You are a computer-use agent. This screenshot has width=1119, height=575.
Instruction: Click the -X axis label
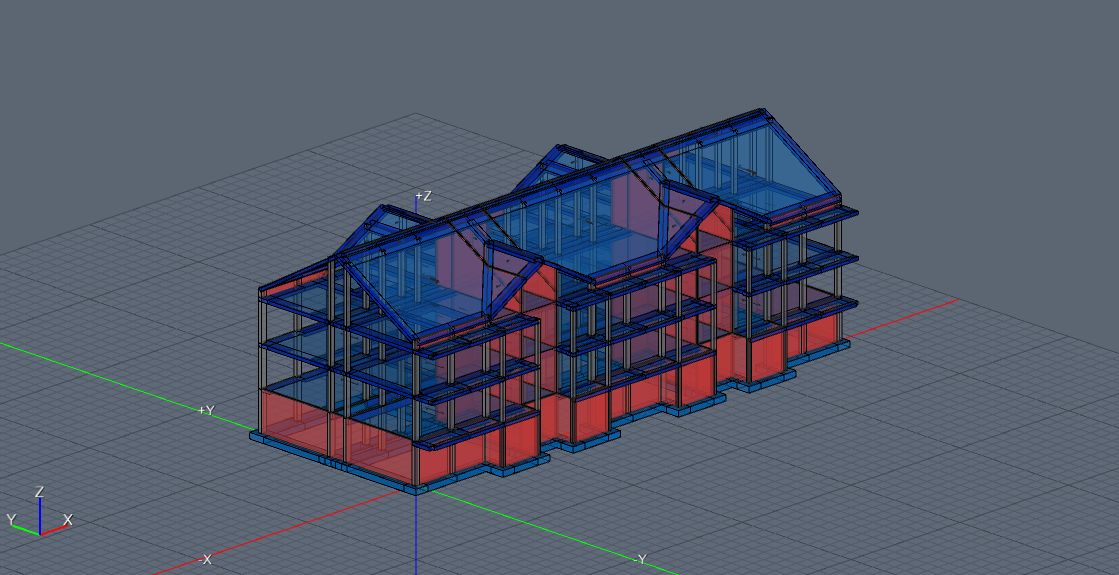pos(206,559)
